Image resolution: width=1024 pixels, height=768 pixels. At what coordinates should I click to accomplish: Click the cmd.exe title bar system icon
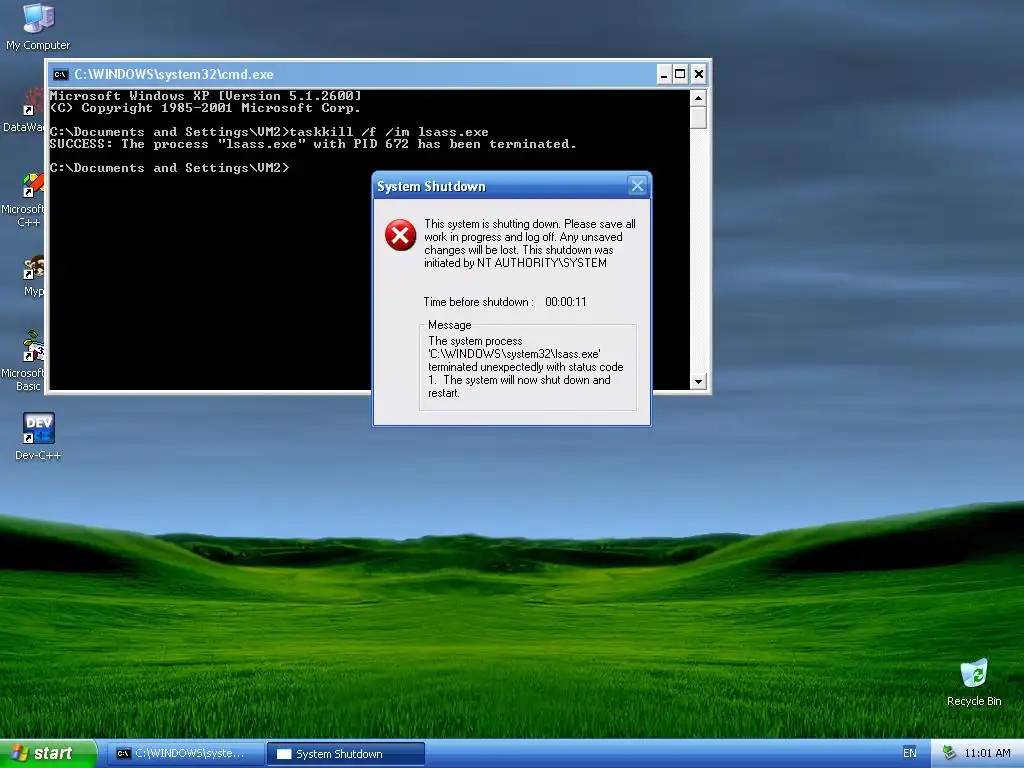(x=60, y=74)
